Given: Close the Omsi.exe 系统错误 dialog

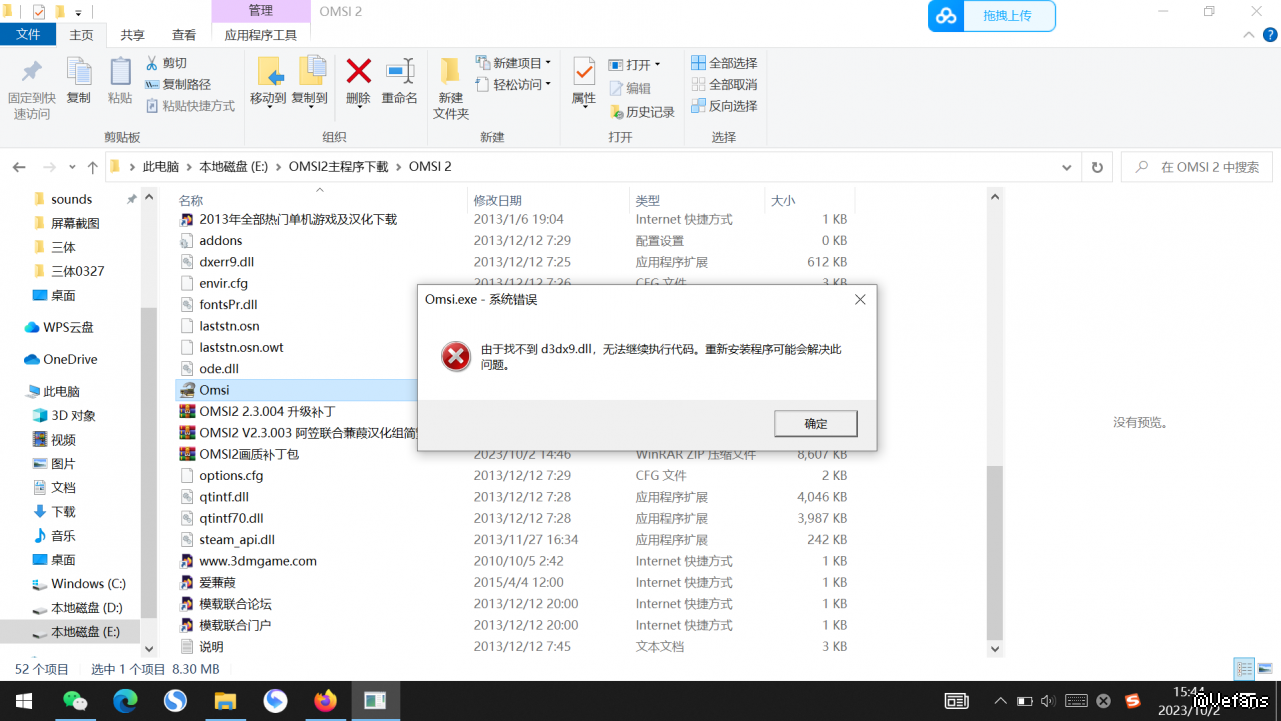Looking at the screenshot, I should point(860,299).
